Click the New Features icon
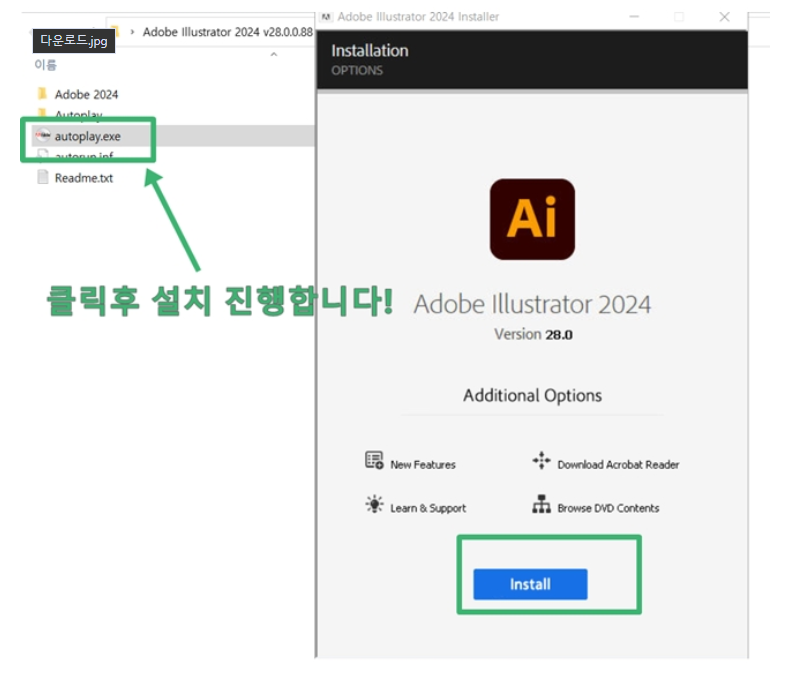Image resolution: width=788 pixels, height=679 pixels. point(375,461)
